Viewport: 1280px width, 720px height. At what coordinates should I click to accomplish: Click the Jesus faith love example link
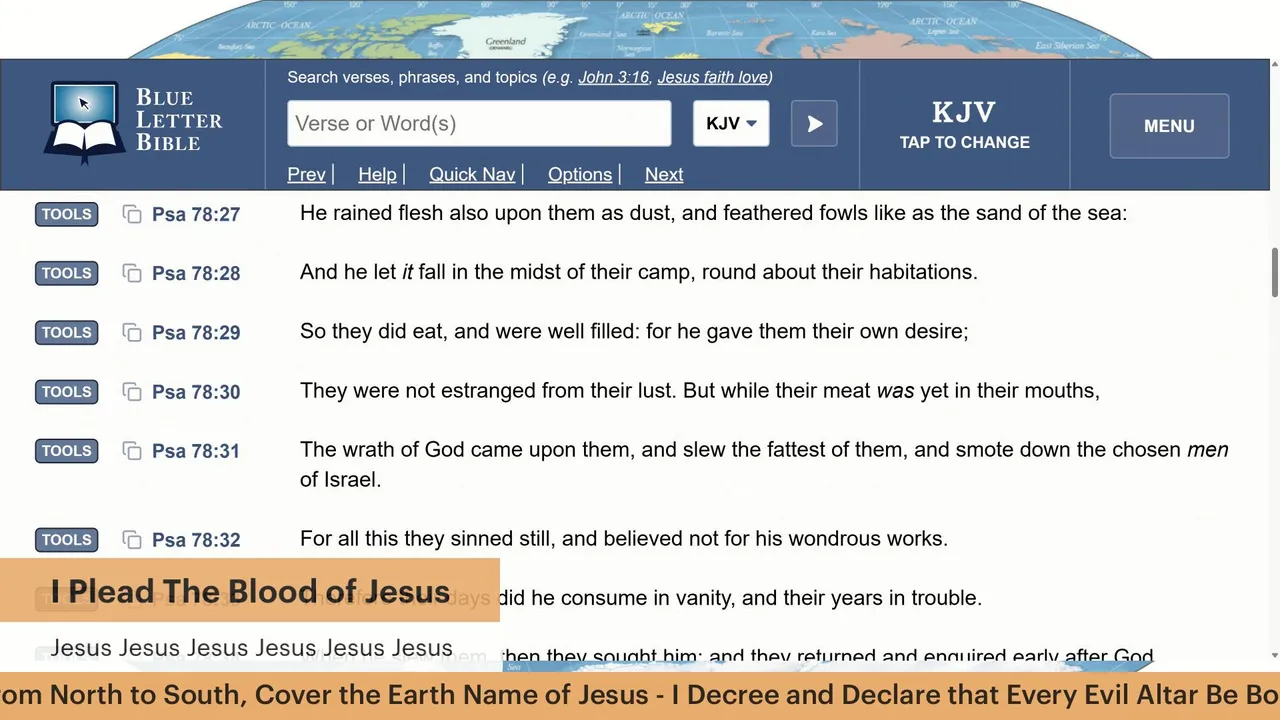coord(712,77)
